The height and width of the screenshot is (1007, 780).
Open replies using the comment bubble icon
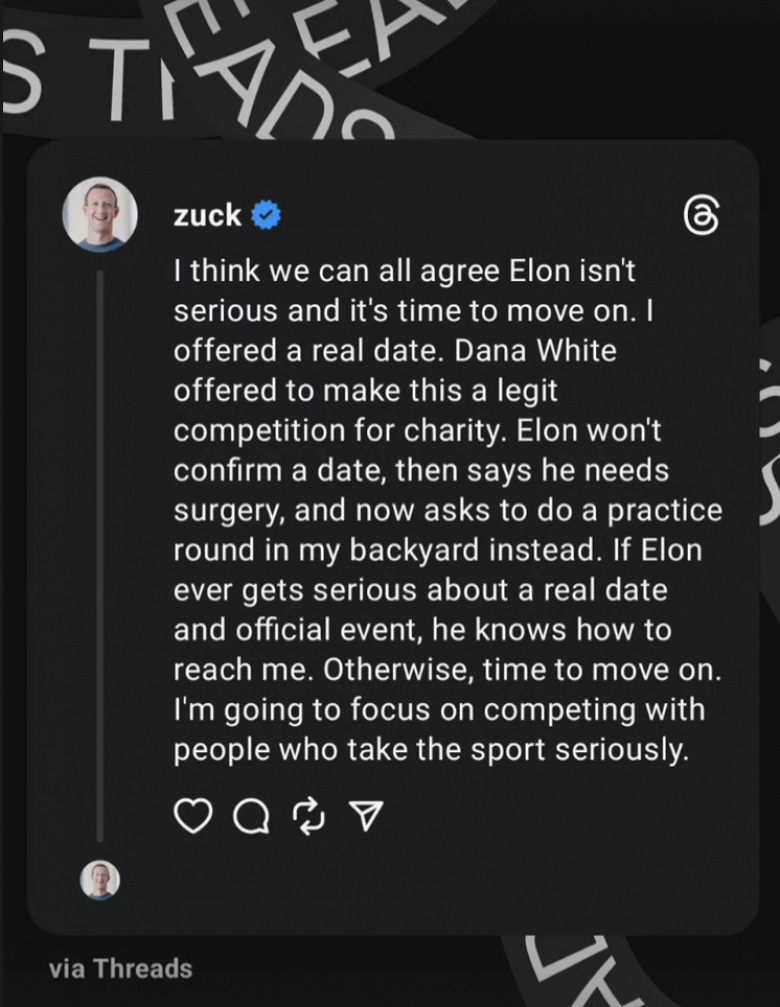pos(251,817)
